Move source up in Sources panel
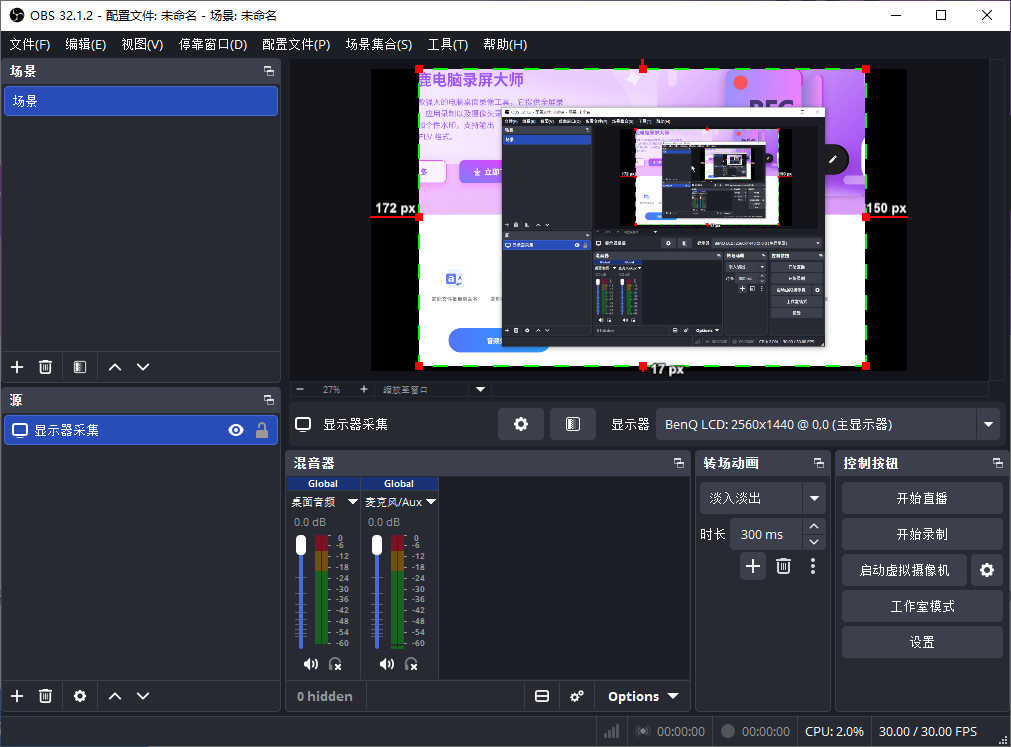 coord(115,696)
